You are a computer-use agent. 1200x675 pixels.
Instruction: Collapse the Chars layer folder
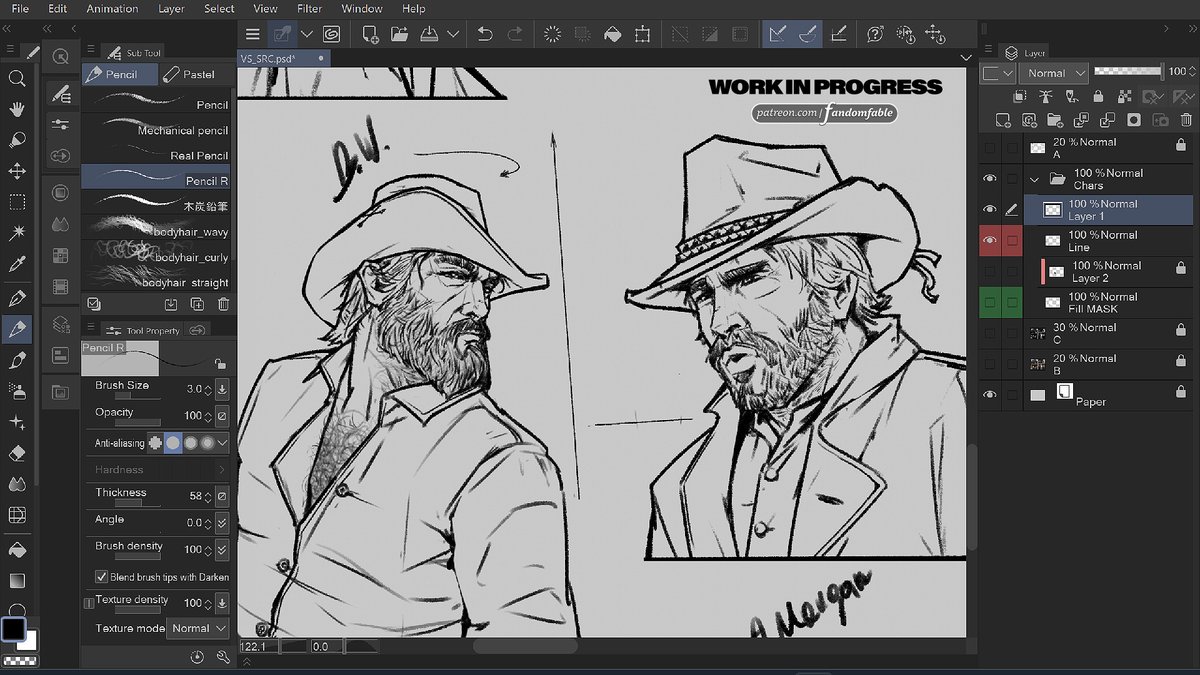pyautogui.click(x=1034, y=180)
